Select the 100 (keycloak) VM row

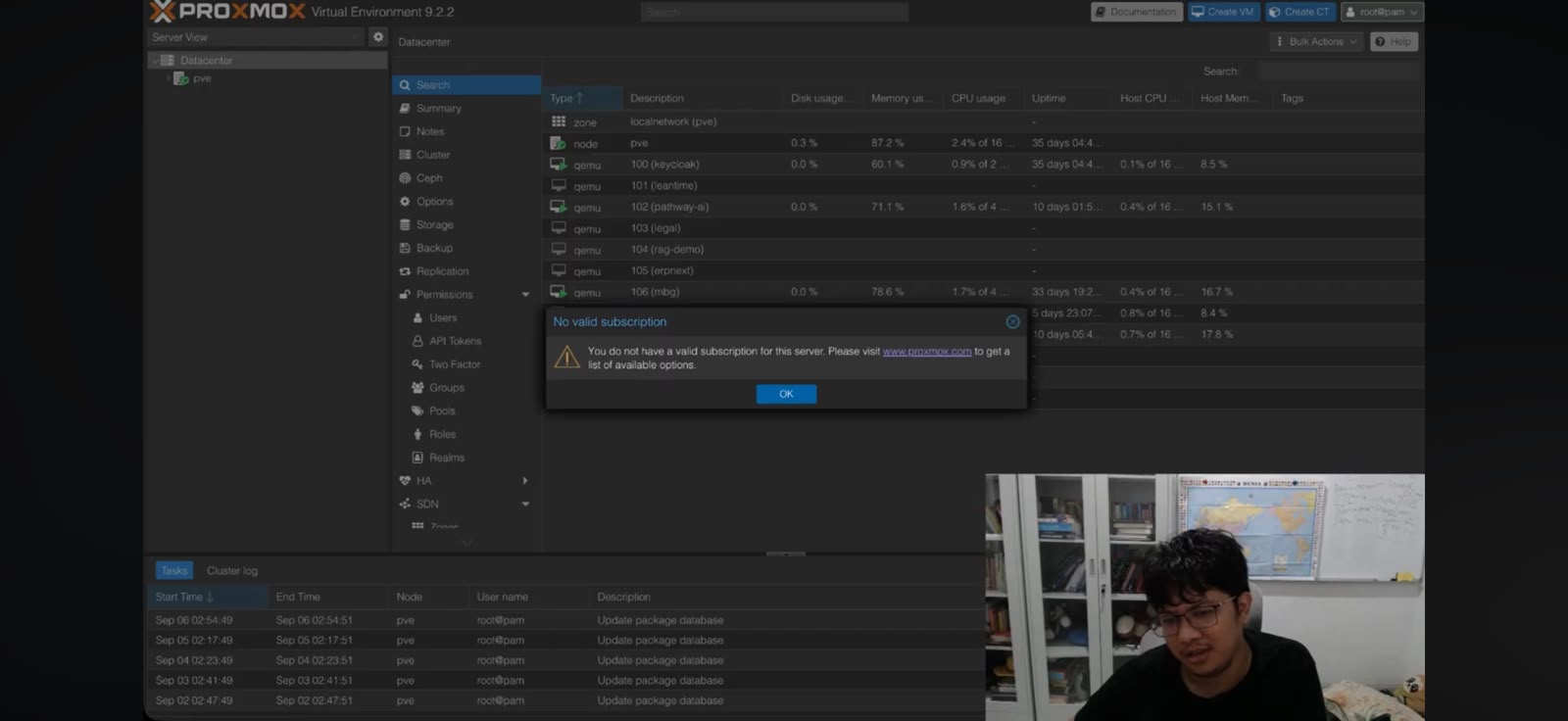point(984,165)
